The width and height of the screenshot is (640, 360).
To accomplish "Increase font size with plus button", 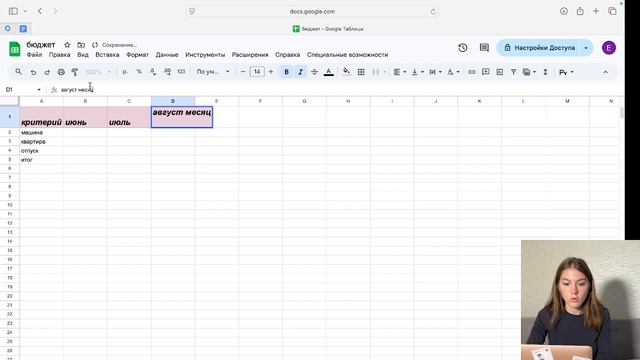I will tap(271, 72).
